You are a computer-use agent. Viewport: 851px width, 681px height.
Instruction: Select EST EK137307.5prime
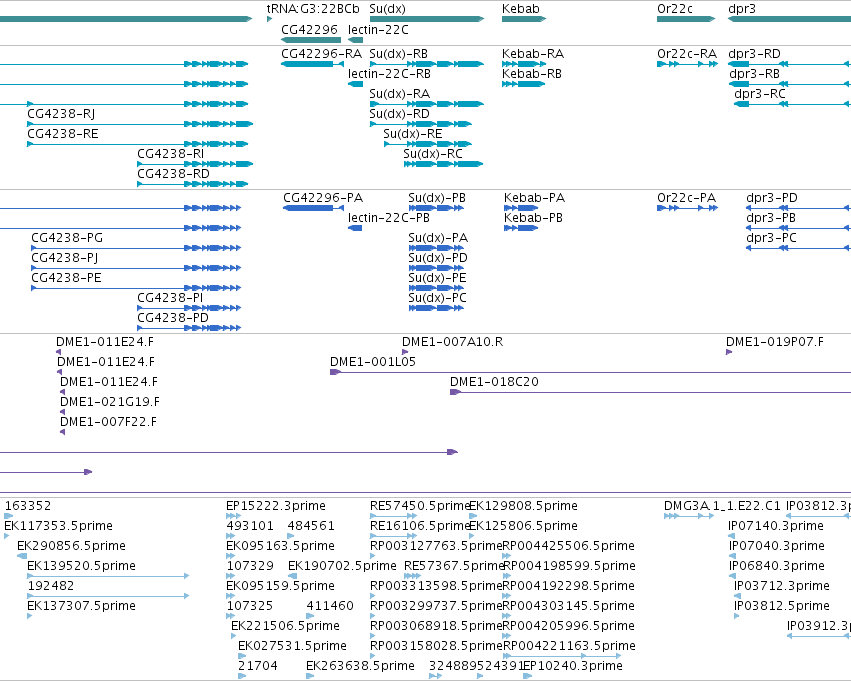tap(81, 607)
